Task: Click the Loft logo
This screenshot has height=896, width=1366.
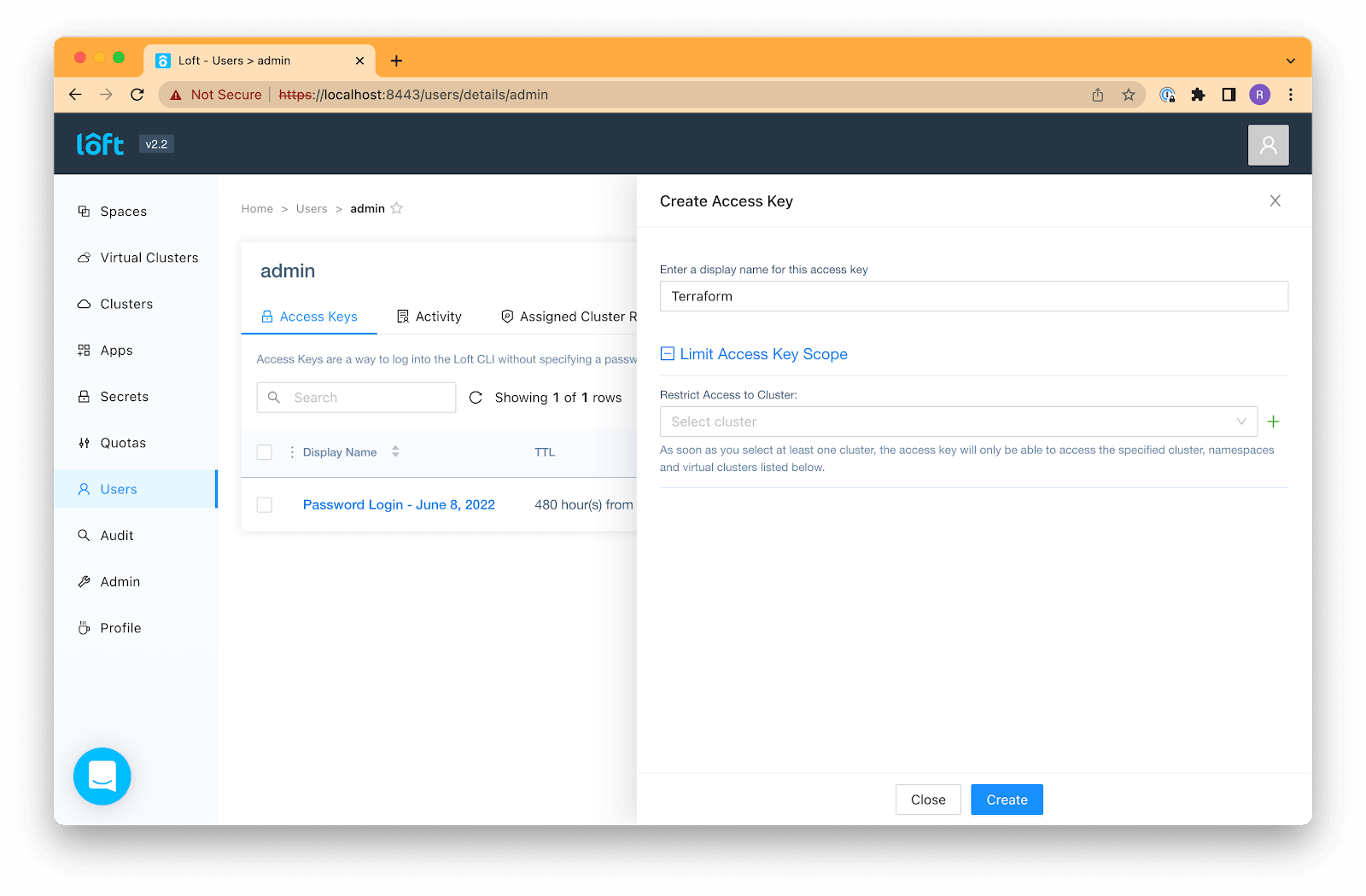Action: point(101,144)
